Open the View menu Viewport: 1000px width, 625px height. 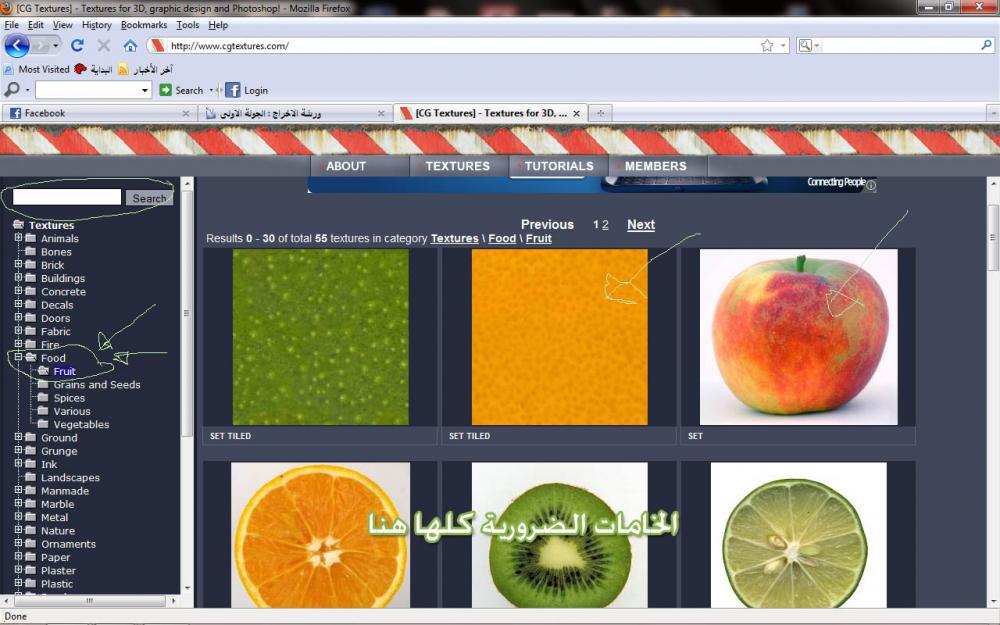tap(62, 25)
